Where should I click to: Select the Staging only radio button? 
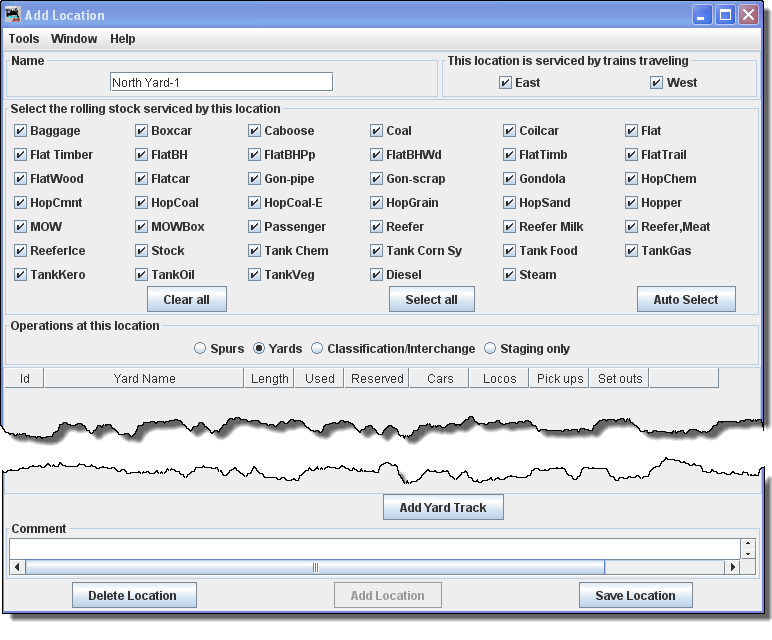(x=490, y=349)
